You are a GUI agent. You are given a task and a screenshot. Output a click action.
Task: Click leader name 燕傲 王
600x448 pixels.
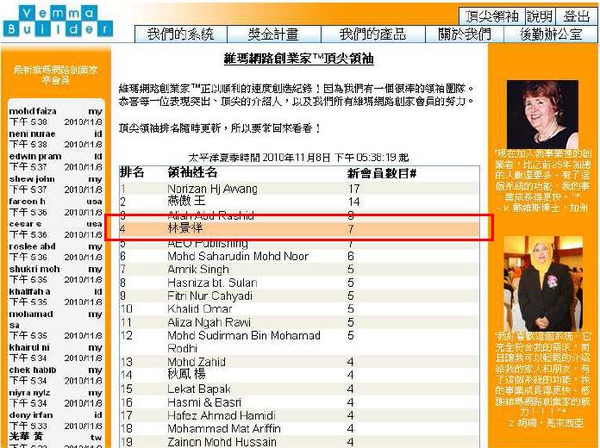click(186, 201)
